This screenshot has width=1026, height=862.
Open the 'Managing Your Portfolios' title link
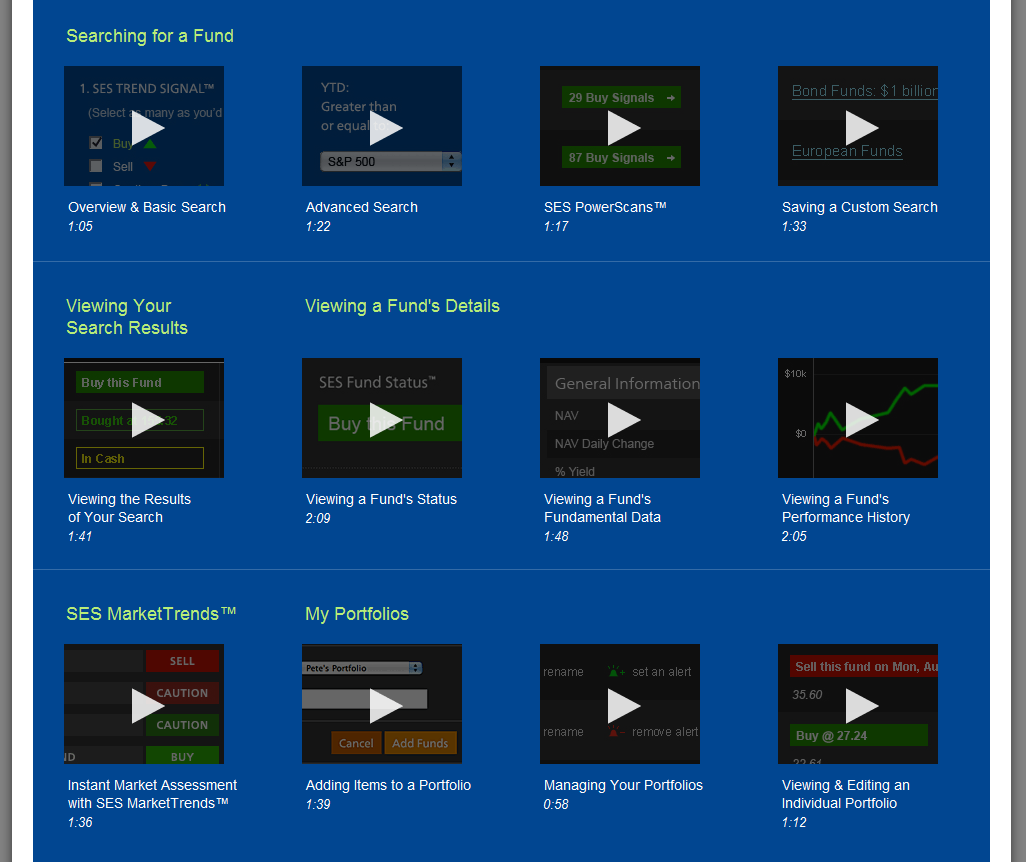point(623,785)
